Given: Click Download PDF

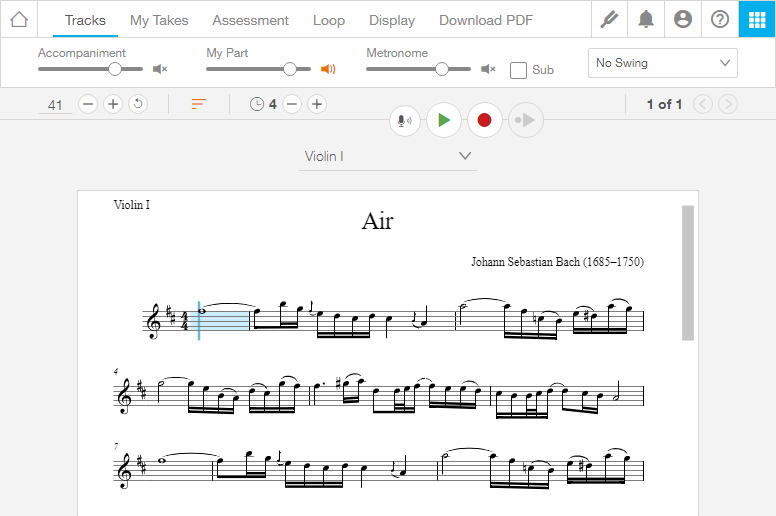Looking at the screenshot, I should click(x=486, y=20).
